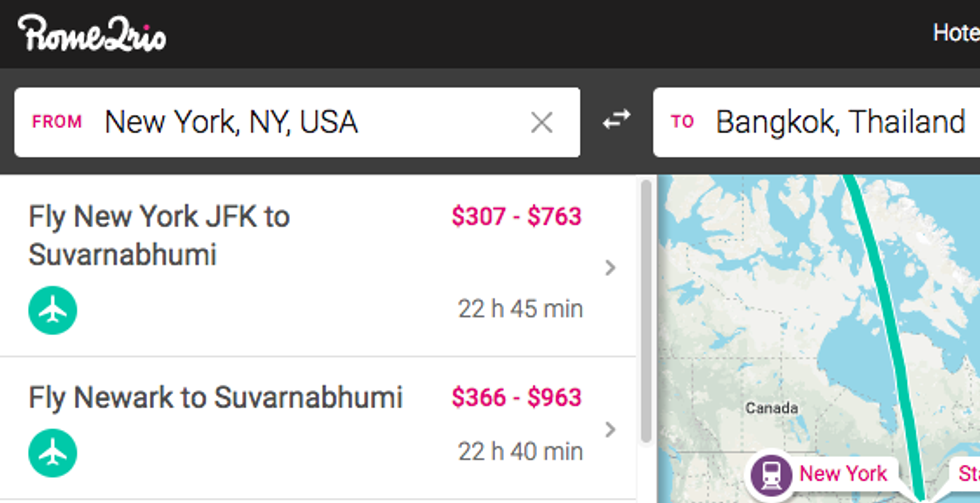The image size is (980, 503).
Task: Expand the Newark to Suvarnabhumi route chevron
Action: pyautogui.click(x=610, y=429)
